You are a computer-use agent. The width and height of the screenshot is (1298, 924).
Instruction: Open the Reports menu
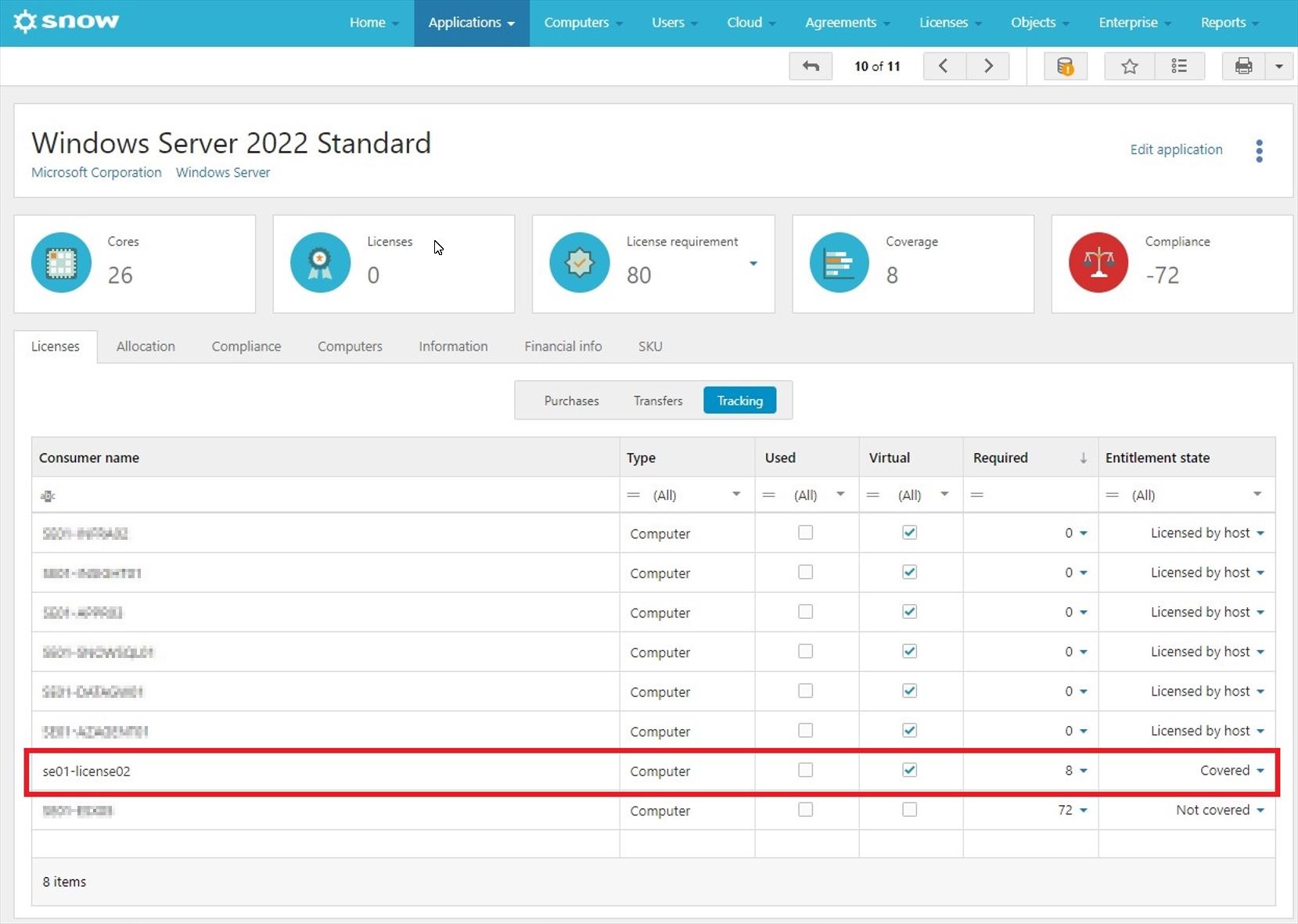pos(1229,23)
